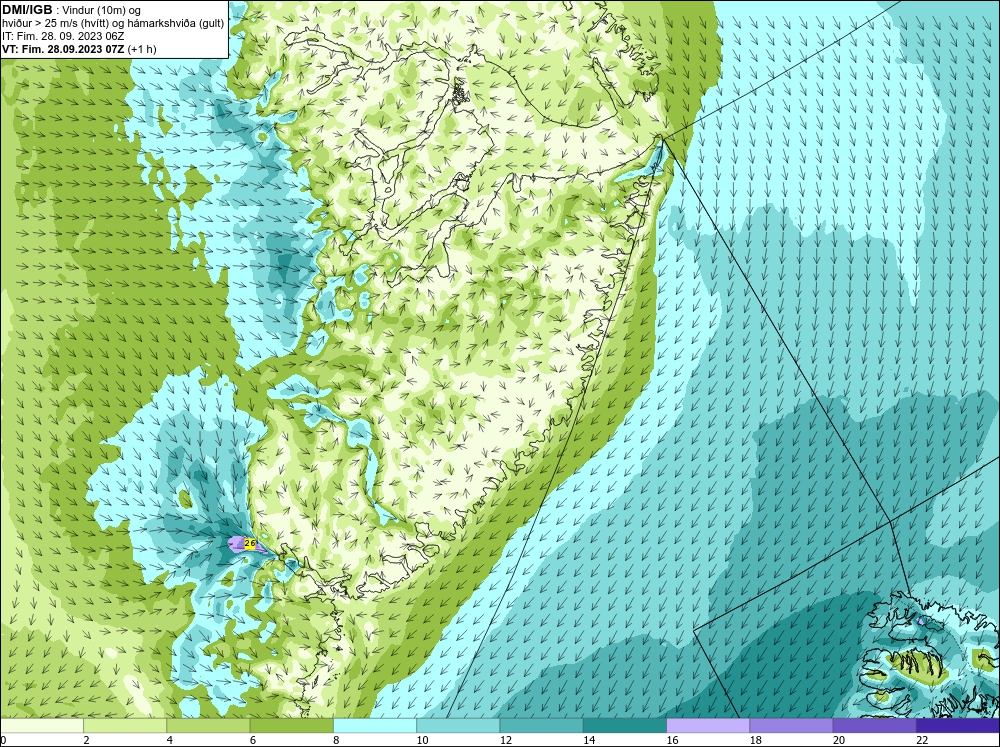Click the deep purple legend swatch above 22
1000x747 pixels.
click(x=958, y=726)
